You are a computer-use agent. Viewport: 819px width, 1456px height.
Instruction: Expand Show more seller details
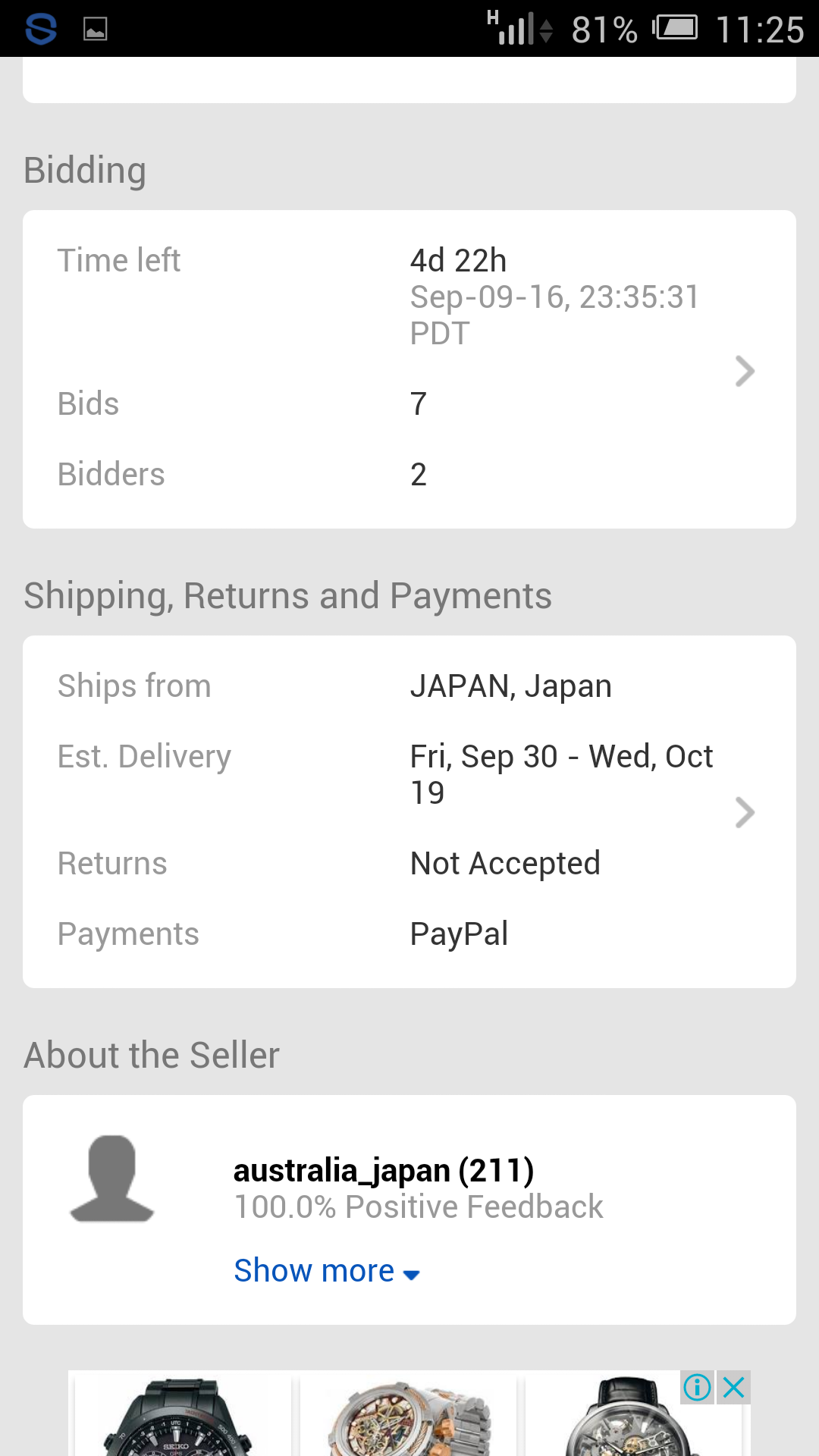click(x=326, y=1271)
